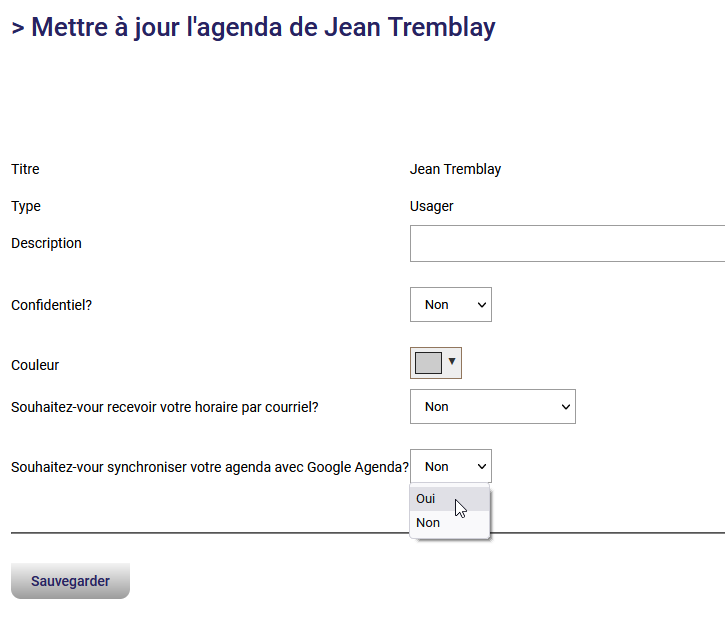This screenshot has width=725, height=639.
Task: Select Oui in the open dropdown list
Action: pos(427,499)
